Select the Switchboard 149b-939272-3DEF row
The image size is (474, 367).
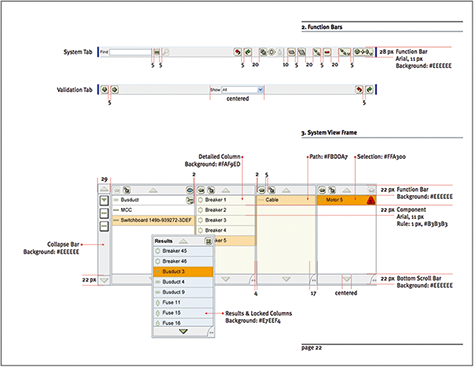pos(153,220)
